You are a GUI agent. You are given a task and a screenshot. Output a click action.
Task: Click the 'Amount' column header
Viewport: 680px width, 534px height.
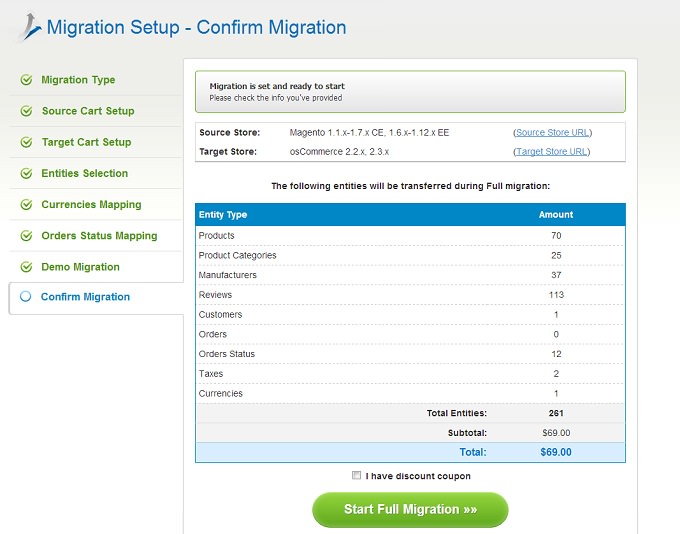pyautogui.click(x=556, y=215)
